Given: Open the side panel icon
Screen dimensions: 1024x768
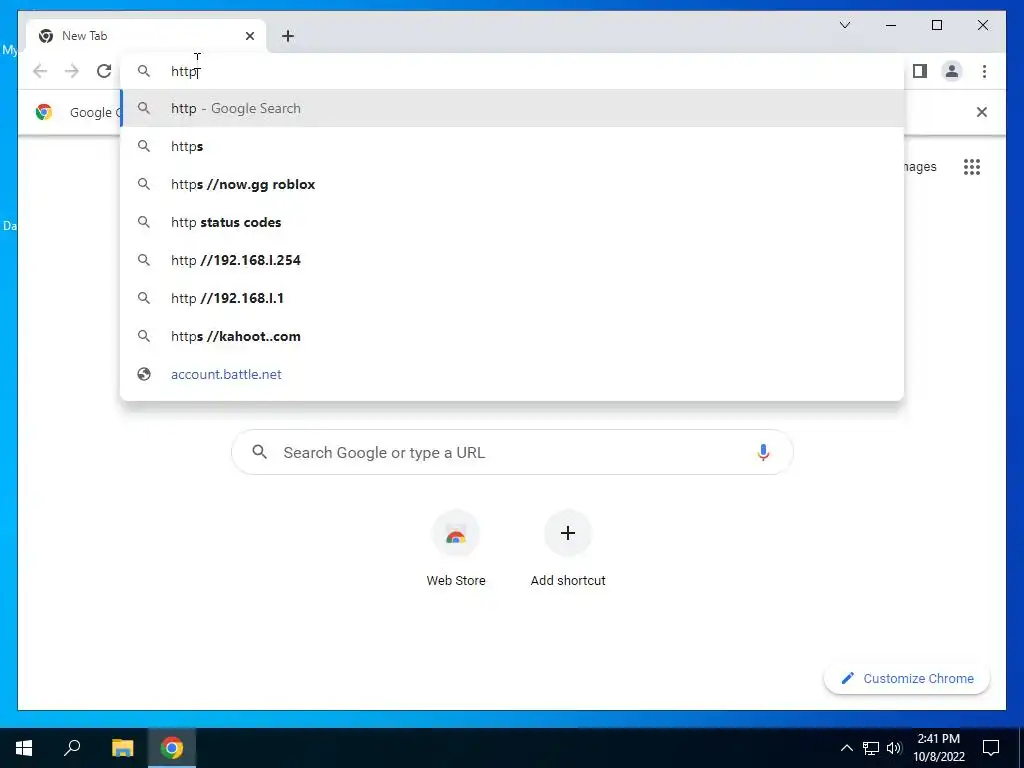Looking at the screenshot, I should click(920, 71).
